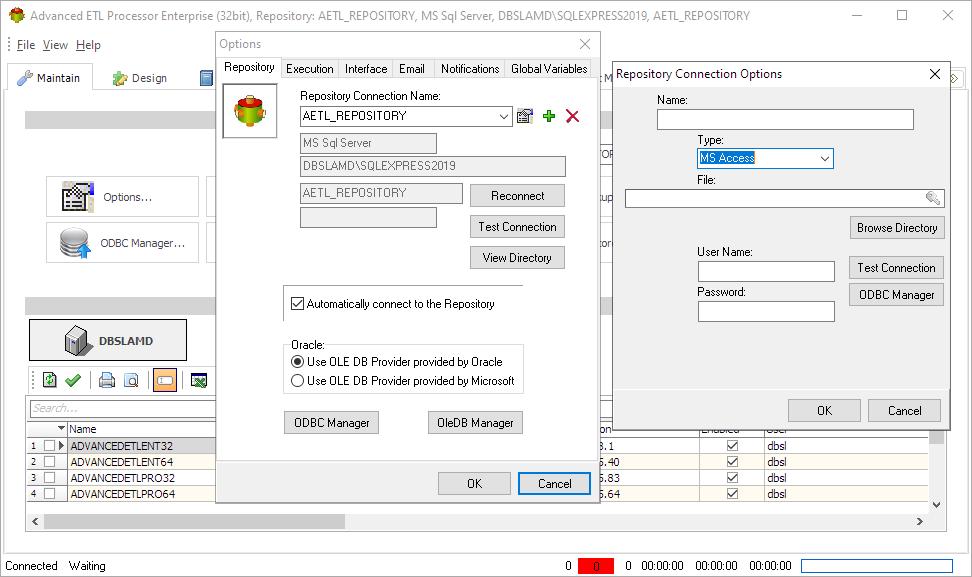The image size is (972, 577).
Task: Click the status bar progress bar
Action: (877, 565)
